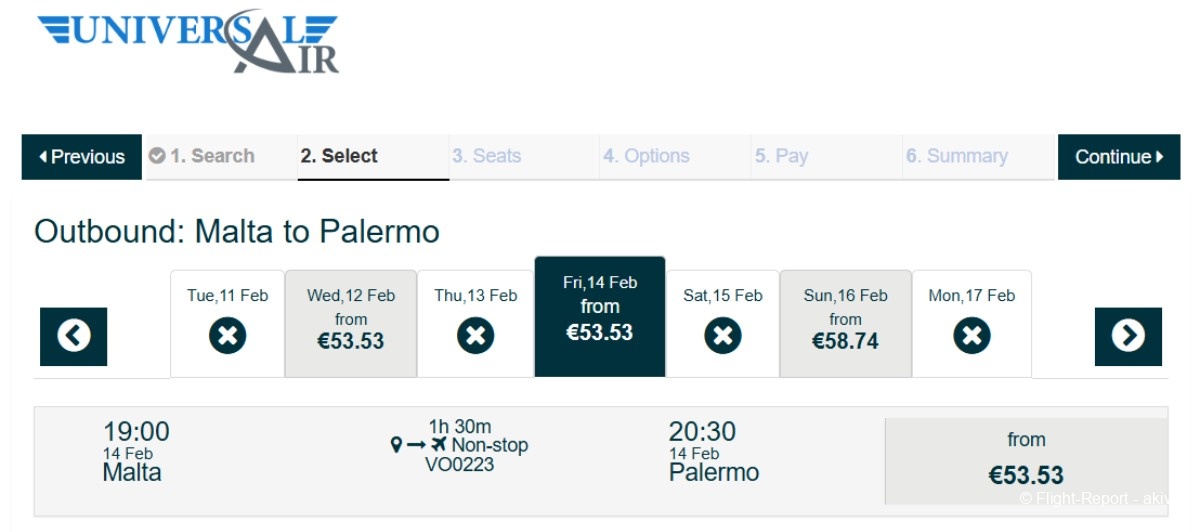Click unavailable X icon for Thu, 13 Feb

coord(475,336)
